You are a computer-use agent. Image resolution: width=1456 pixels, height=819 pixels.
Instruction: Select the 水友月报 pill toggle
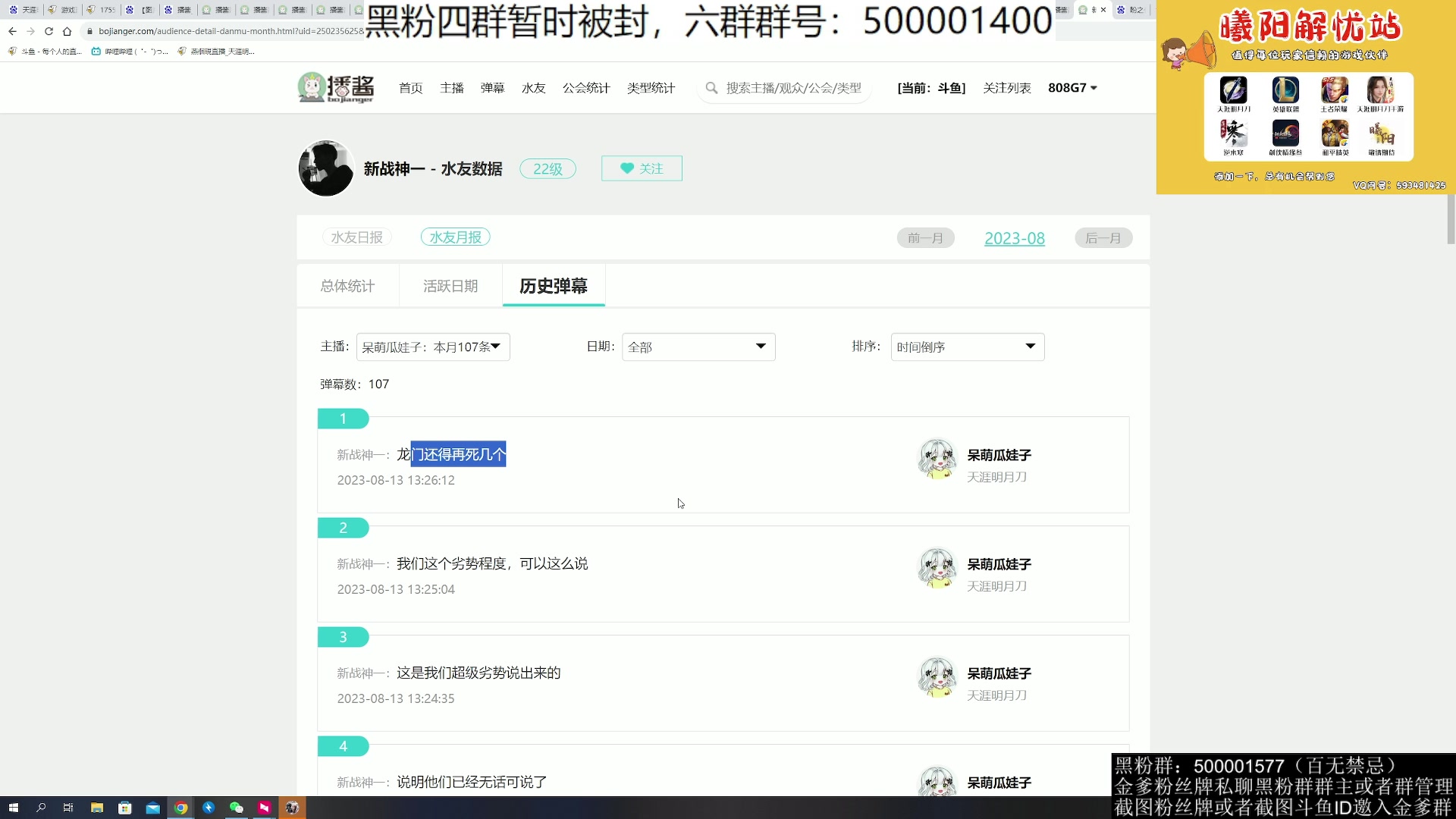[x=455, y=237]
